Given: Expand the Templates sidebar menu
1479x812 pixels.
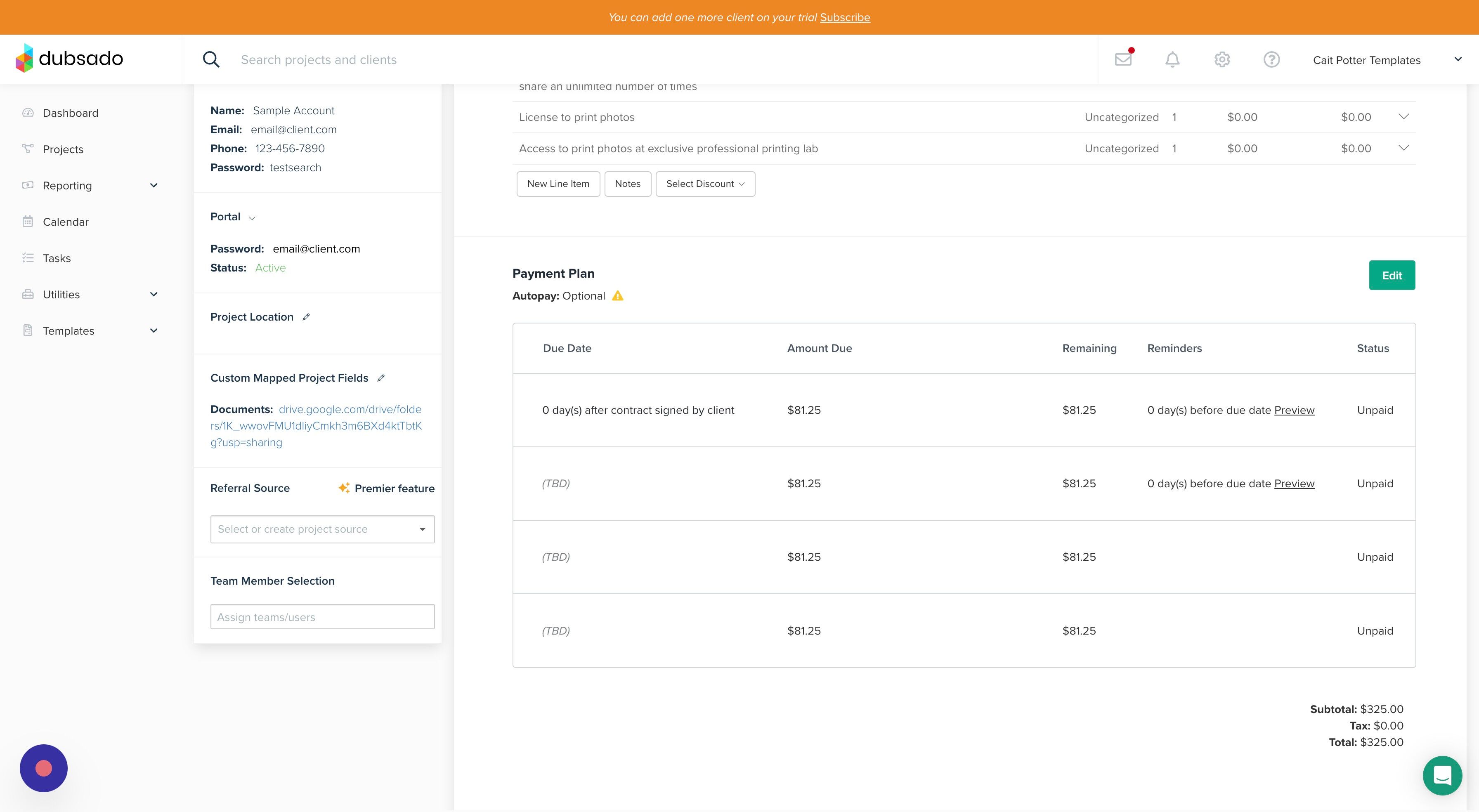Looking at the screenshot, I should tap(89, 331).
